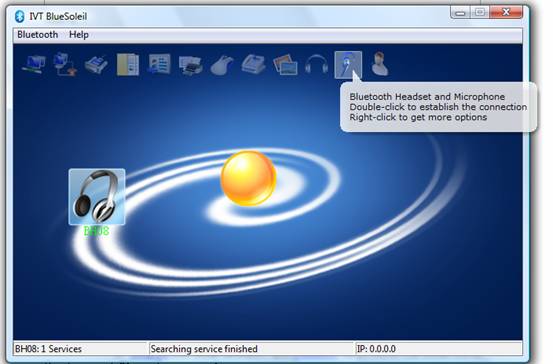The width and height of the screenshot is (553, 364).
Task: Click the orange sun ball in center
Action: [248, 178]
